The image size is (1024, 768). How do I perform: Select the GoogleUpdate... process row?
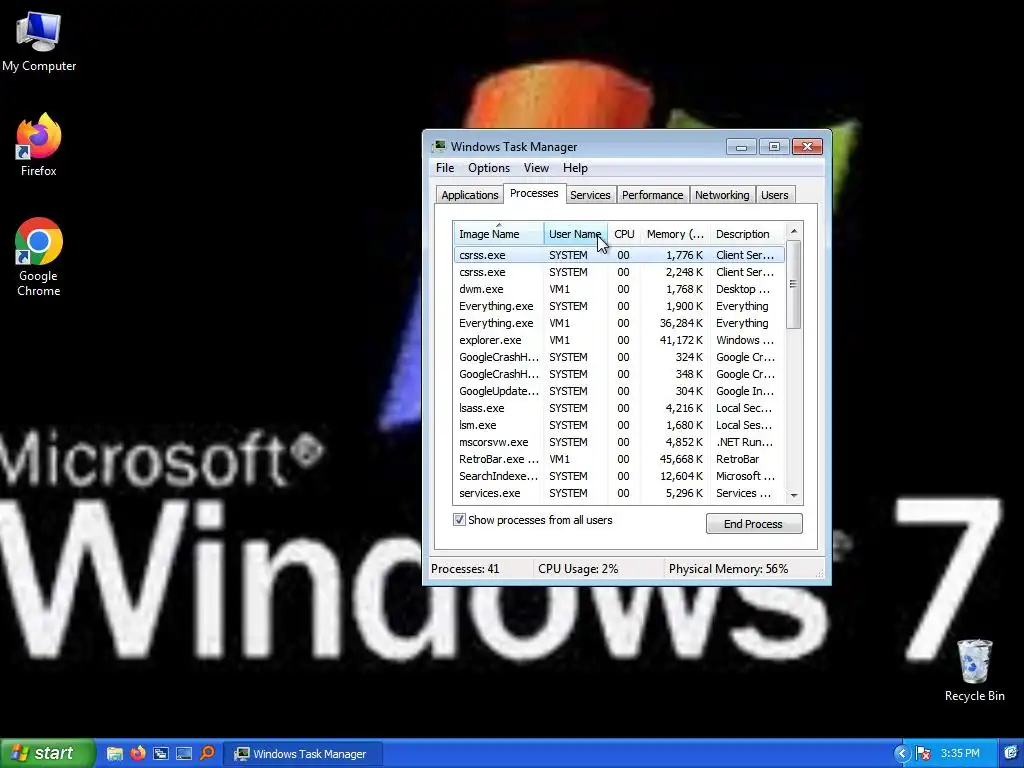[619, 391]
